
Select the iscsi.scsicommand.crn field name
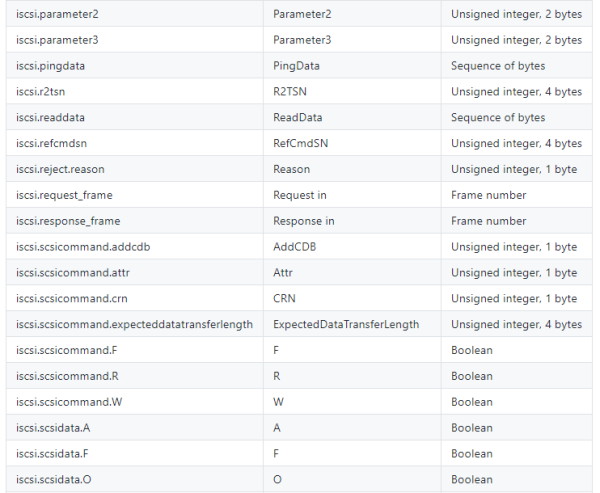coord(72,299)
